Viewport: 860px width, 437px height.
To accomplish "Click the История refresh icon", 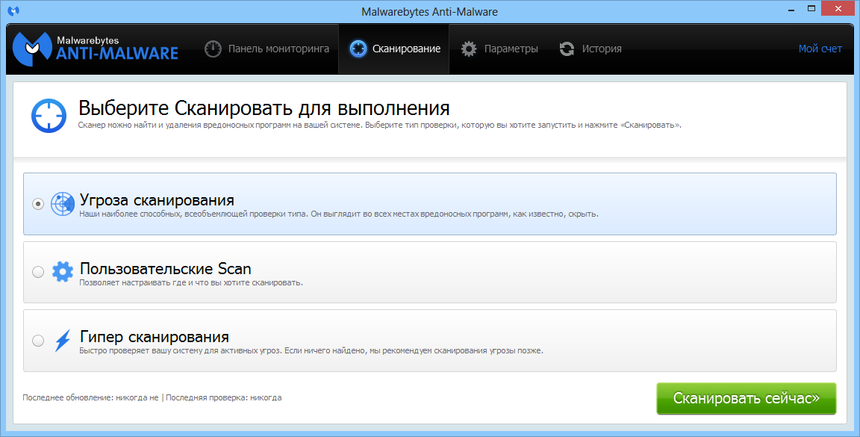I will click(x=567, y=49).
